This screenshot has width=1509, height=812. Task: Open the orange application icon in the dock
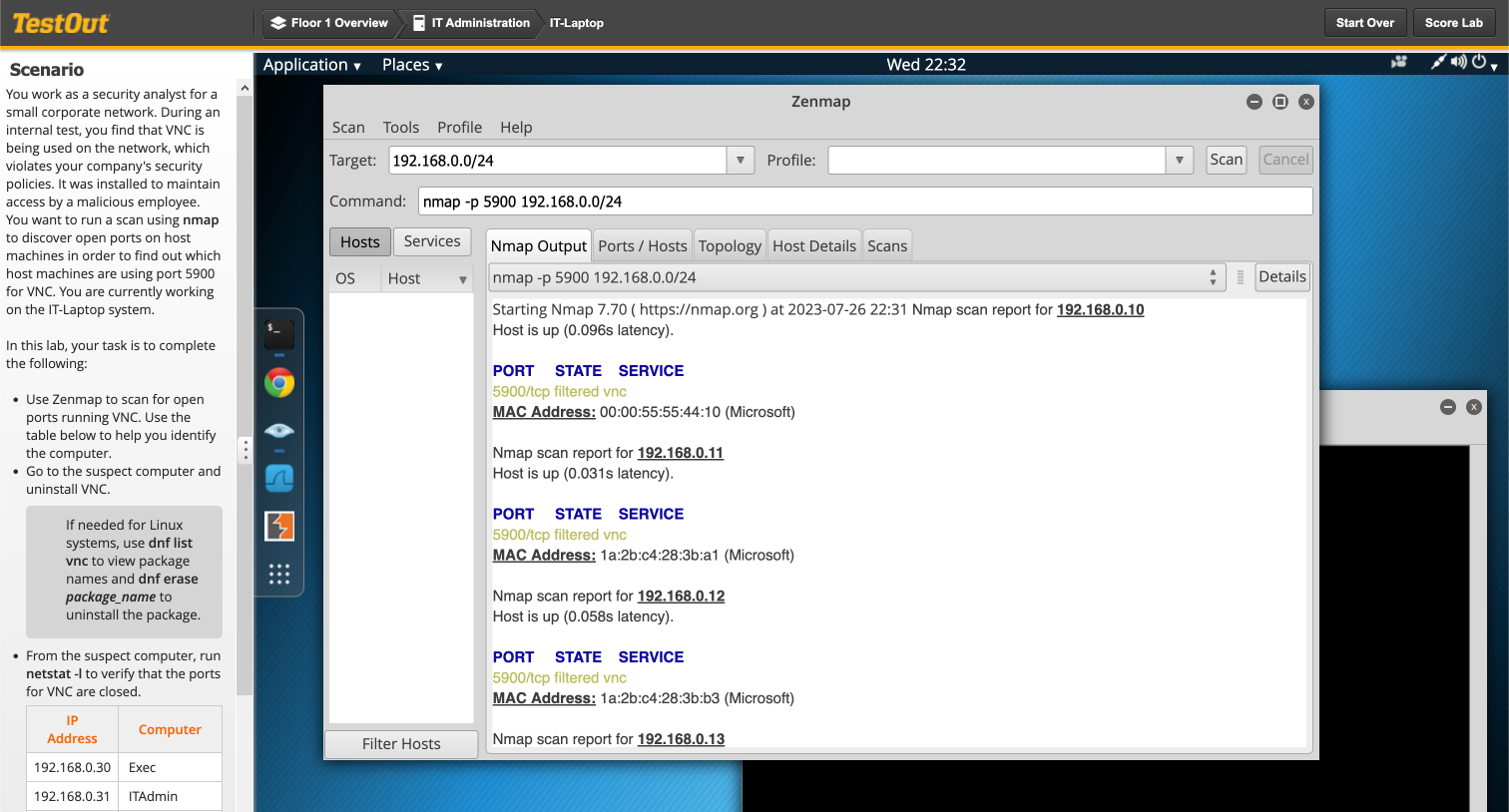(278, 527)
